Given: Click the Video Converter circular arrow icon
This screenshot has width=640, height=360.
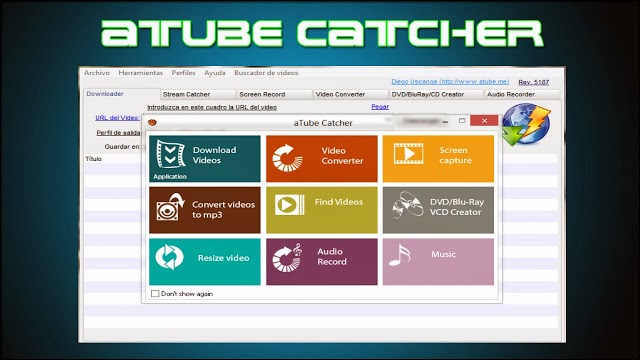Looking at the screenshot, I should pyautogui.click(x=287, y=158).
